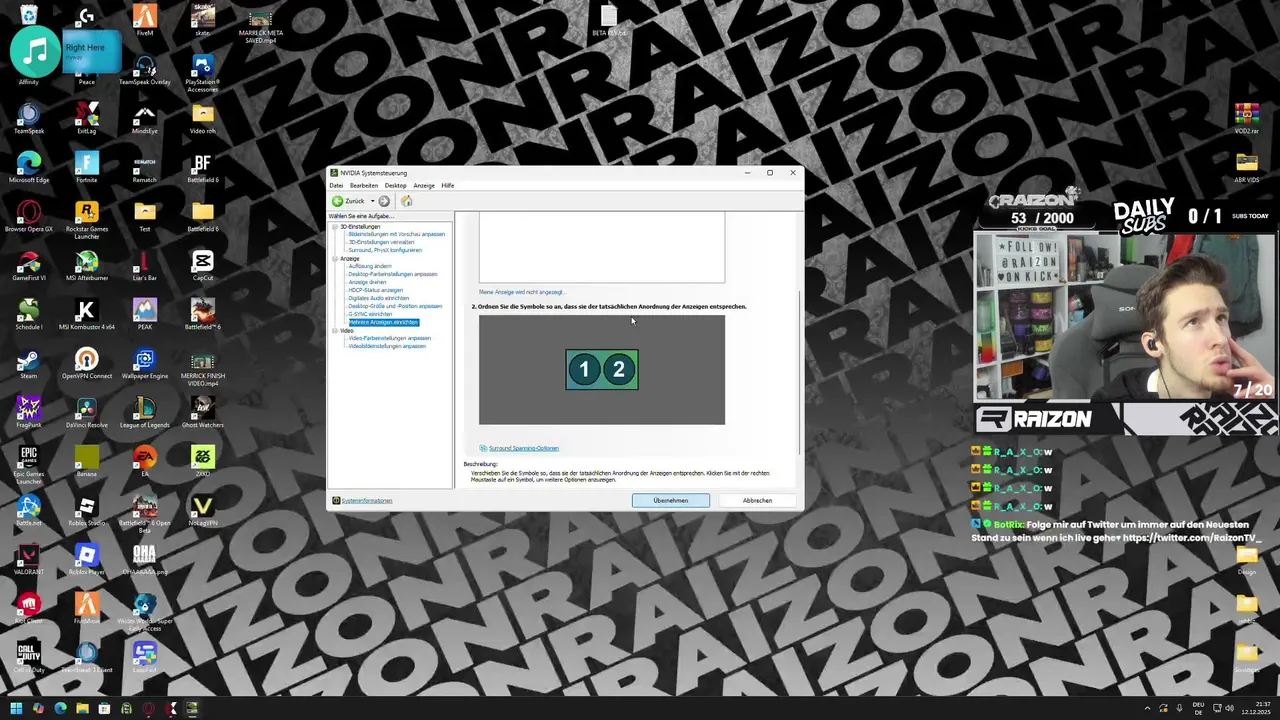Select Desktop-Farbeinstellungen anpassen
This screenshot has height=720, width=1280.
pyautogui.click(x=393, y=274)
